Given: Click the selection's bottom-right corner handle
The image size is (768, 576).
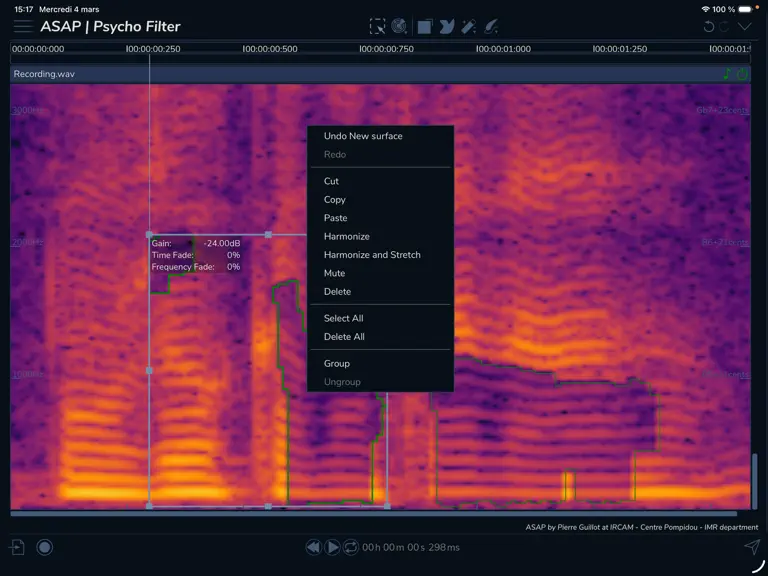Looking at the screenshot, I should tap(387, 506).
